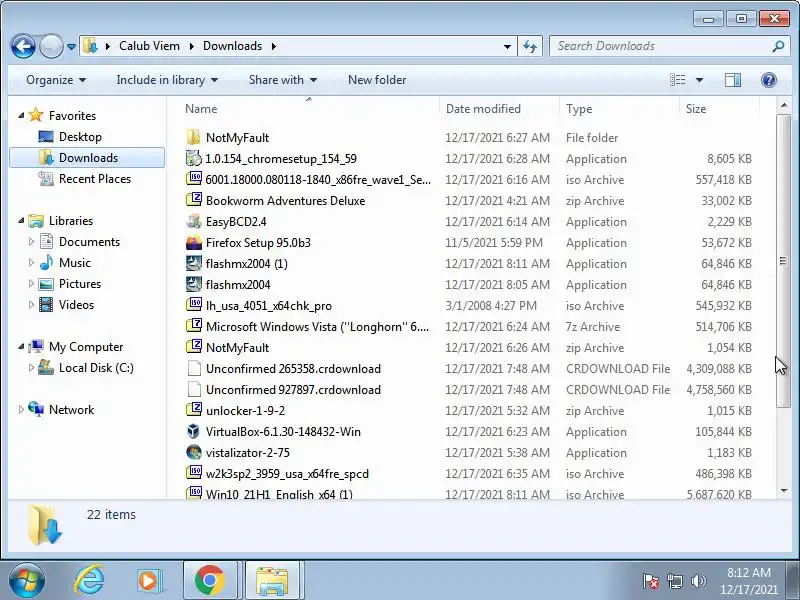Select the flashmx2004 8:05 AM application icon

point(193,284)
